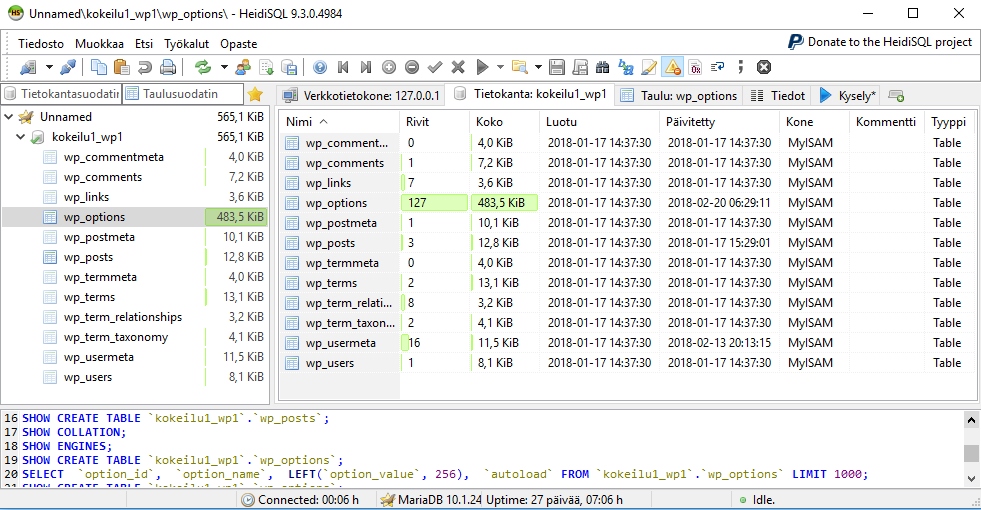Open the Työkalut menu
This screenshot has height=510, width=981.
point(187,44)
